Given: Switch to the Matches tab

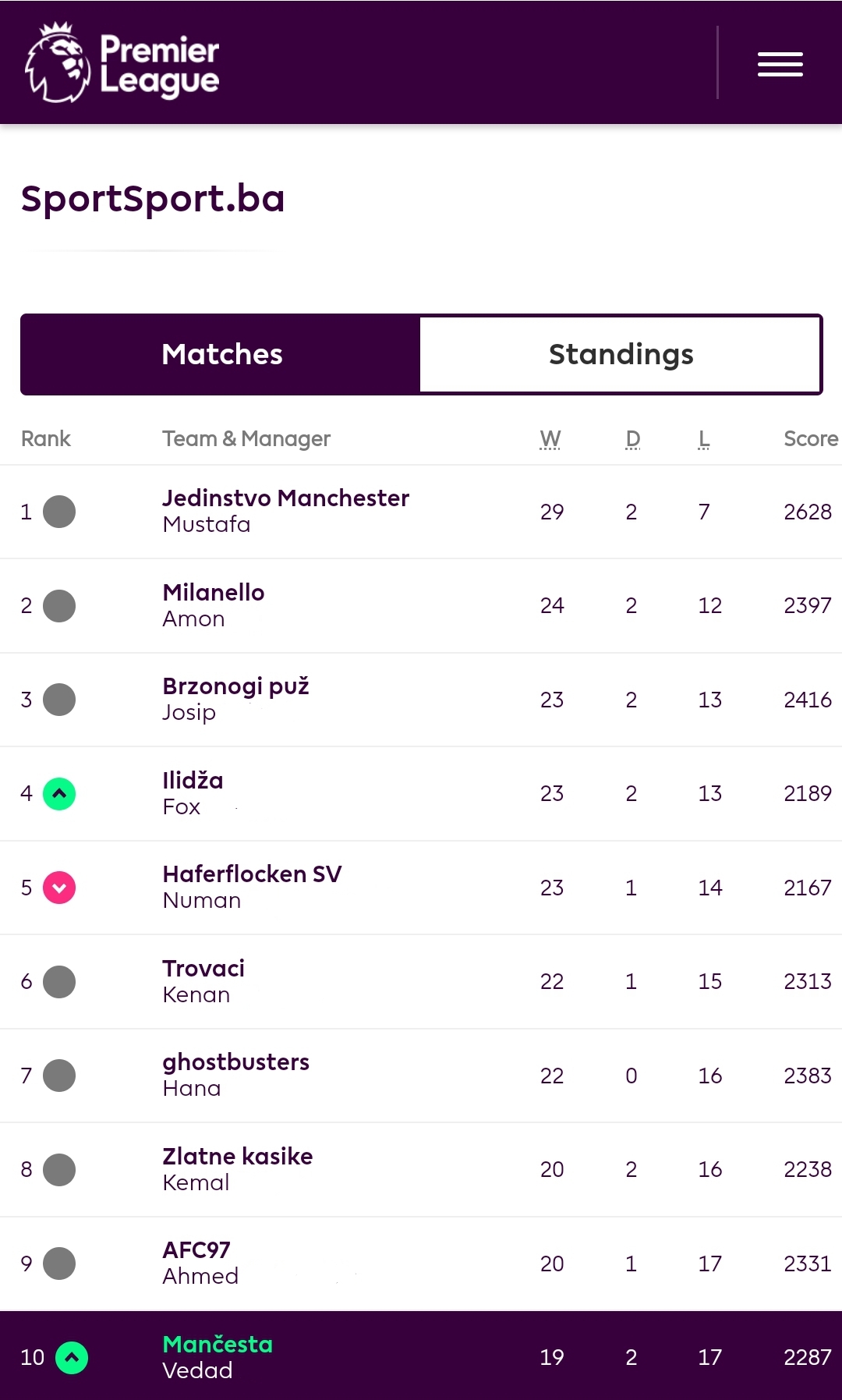Looking at the screenshot, I should (x=221, y=355).
